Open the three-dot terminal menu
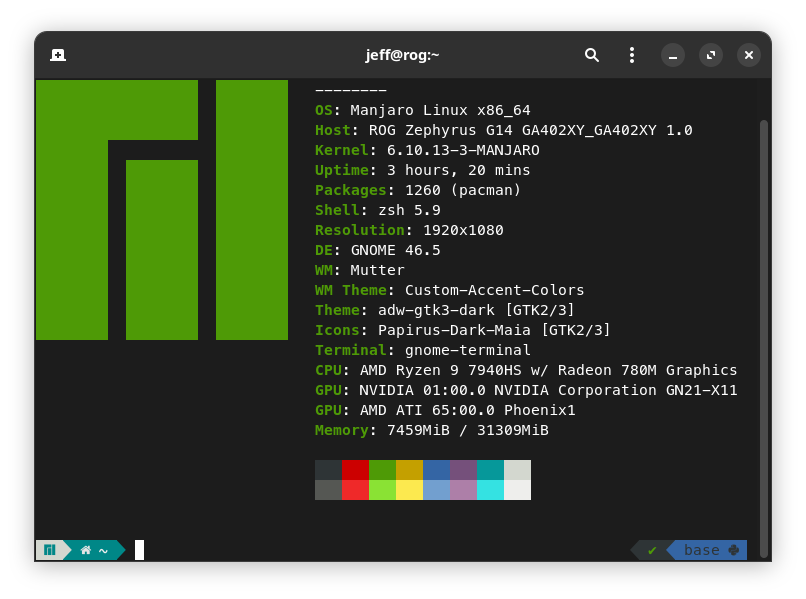 pos(632,55)
